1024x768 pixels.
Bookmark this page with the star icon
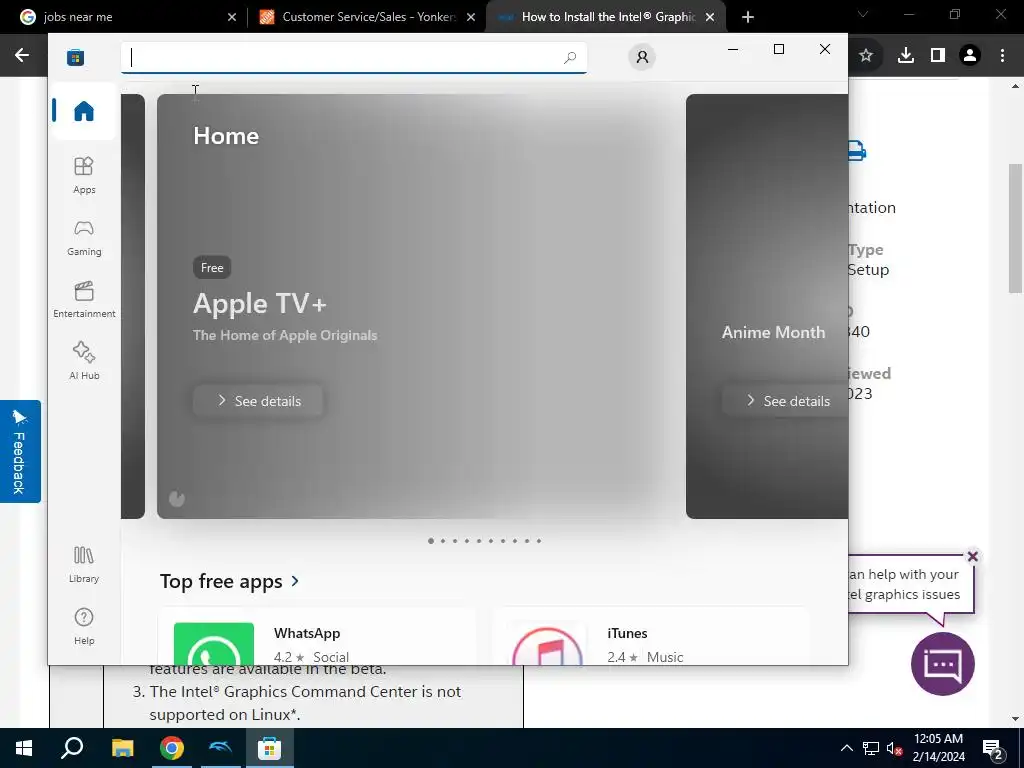click(x=866, y=56)
